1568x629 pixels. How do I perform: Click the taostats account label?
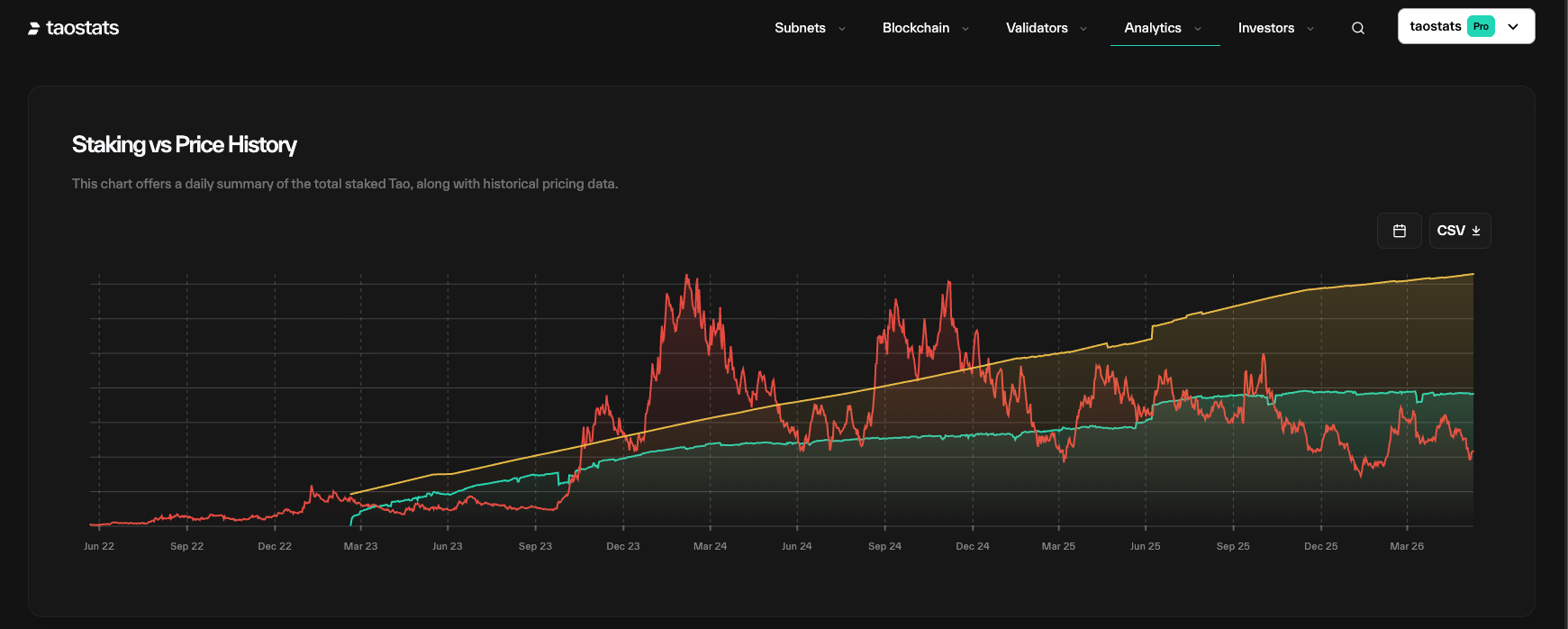tap(1436, 26)
